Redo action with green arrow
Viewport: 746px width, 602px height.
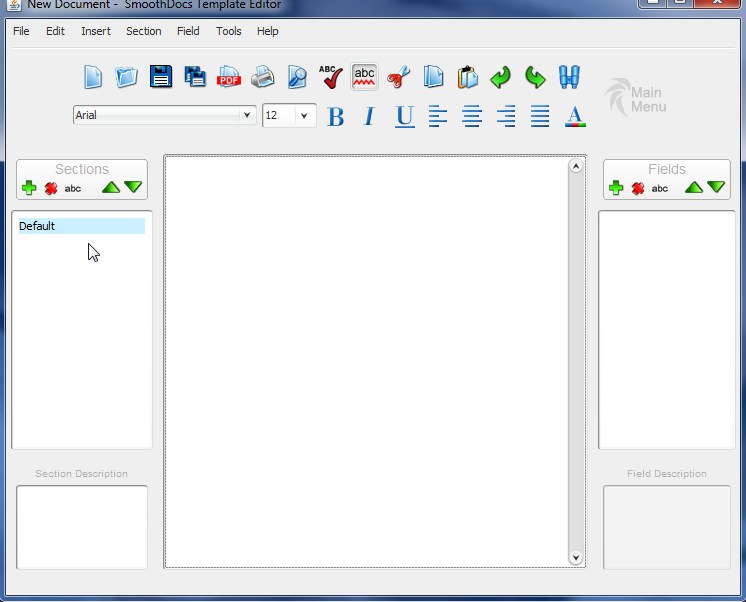pyautogui.click(x=535, y=77)
